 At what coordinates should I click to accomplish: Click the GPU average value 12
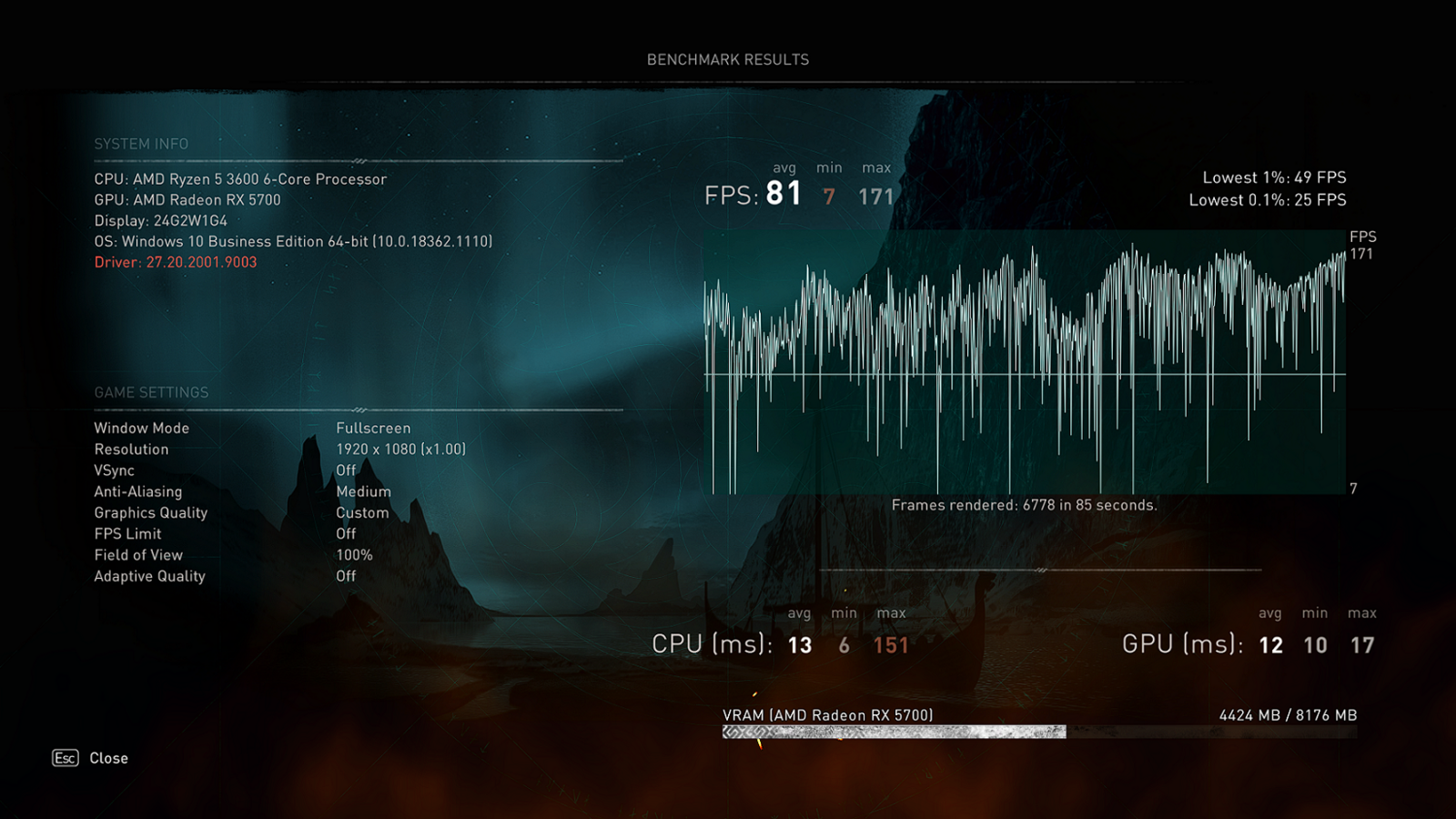[x=1271, y=645]
